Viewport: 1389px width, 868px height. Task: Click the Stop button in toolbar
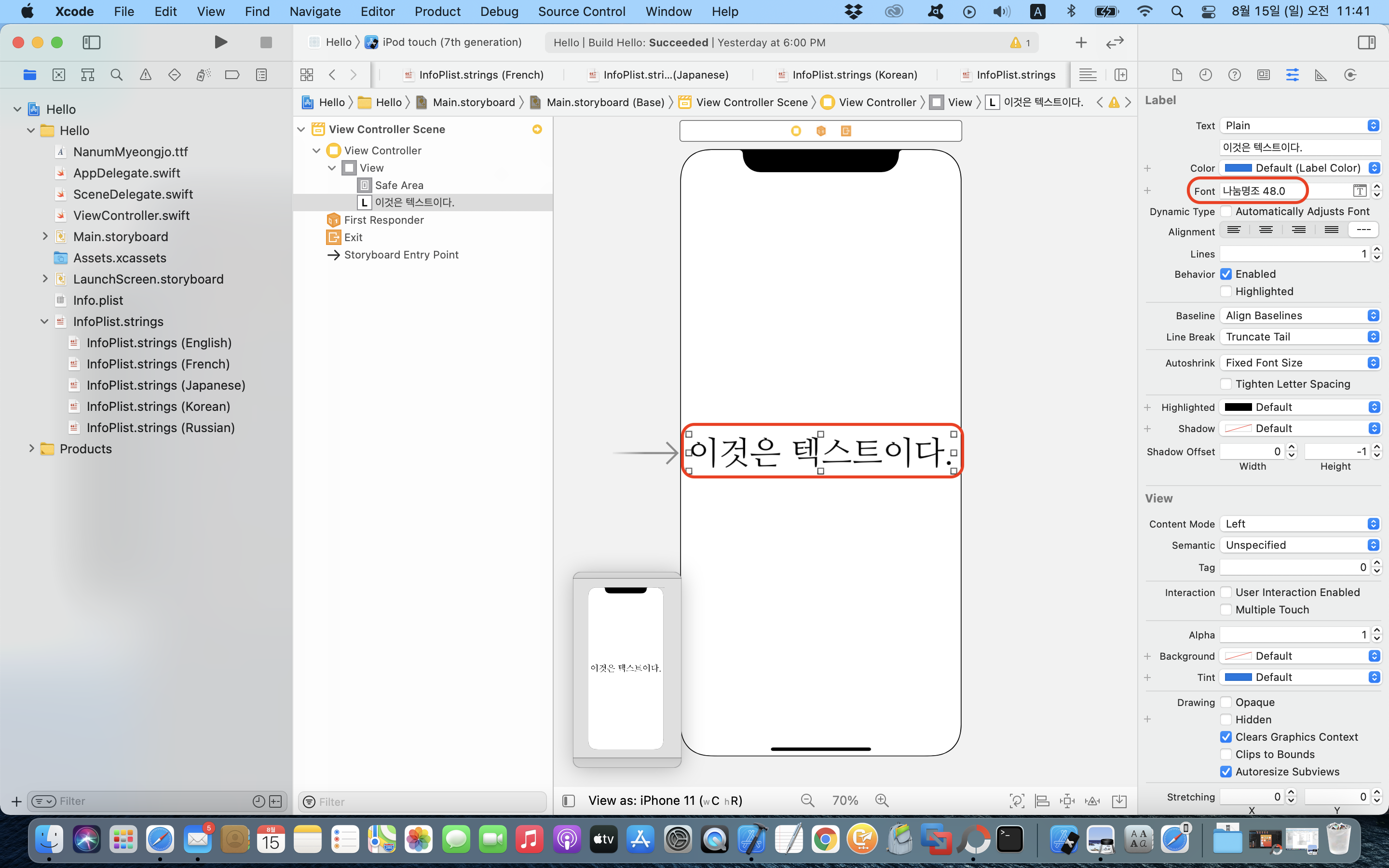tap(266, 42)
